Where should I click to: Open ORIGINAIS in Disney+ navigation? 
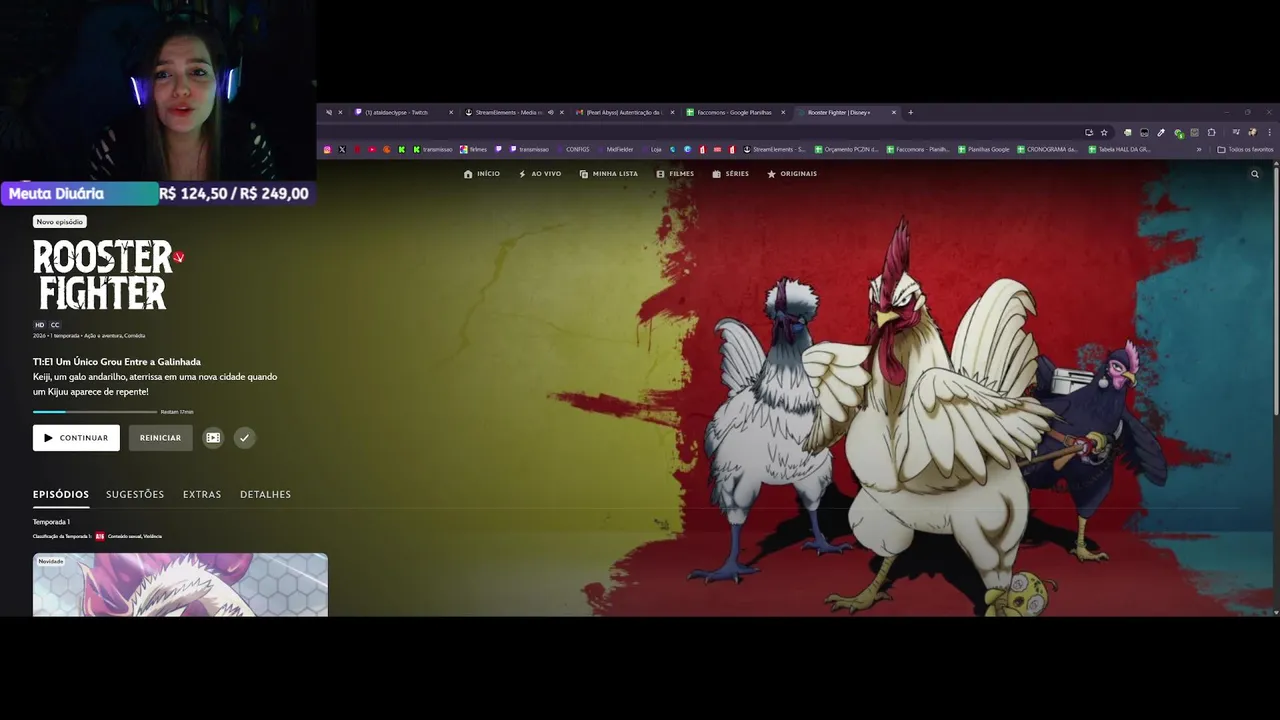click(x=792, y=174)
